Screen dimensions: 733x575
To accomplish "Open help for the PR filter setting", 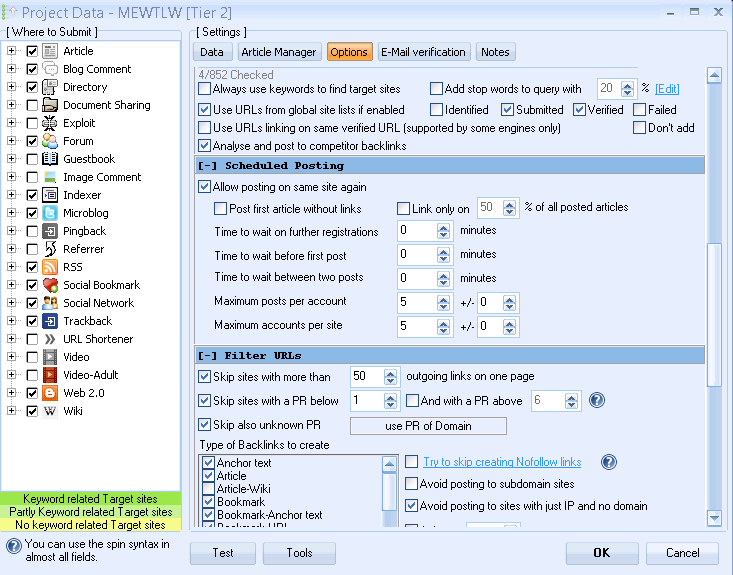I will (x=597, y=400).
